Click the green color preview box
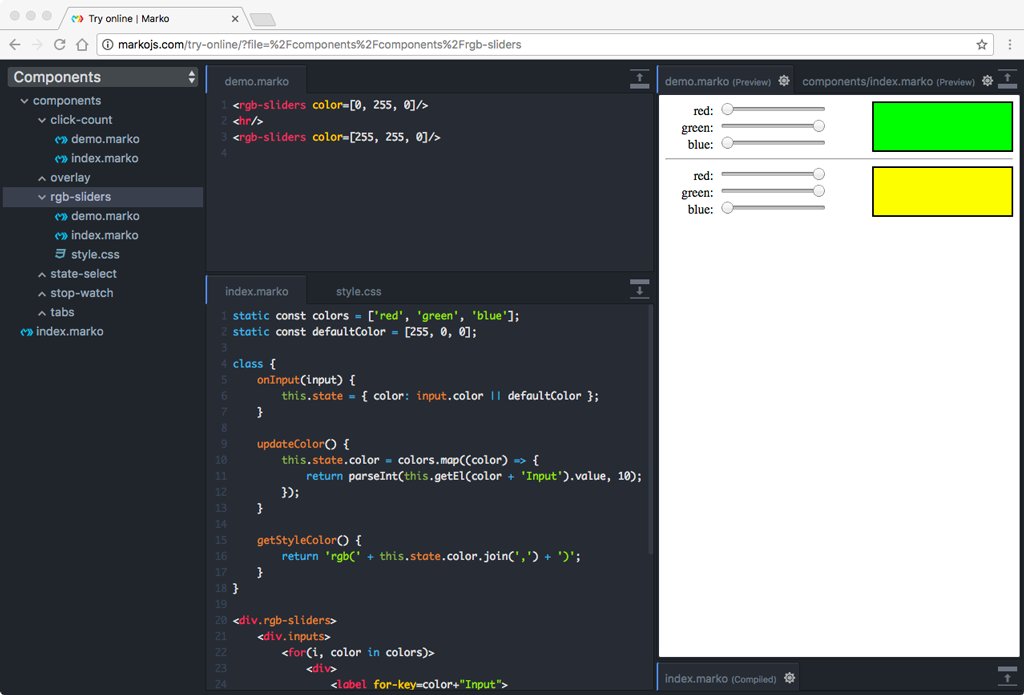Viewport: 1024px width, 695px height. 942,127
